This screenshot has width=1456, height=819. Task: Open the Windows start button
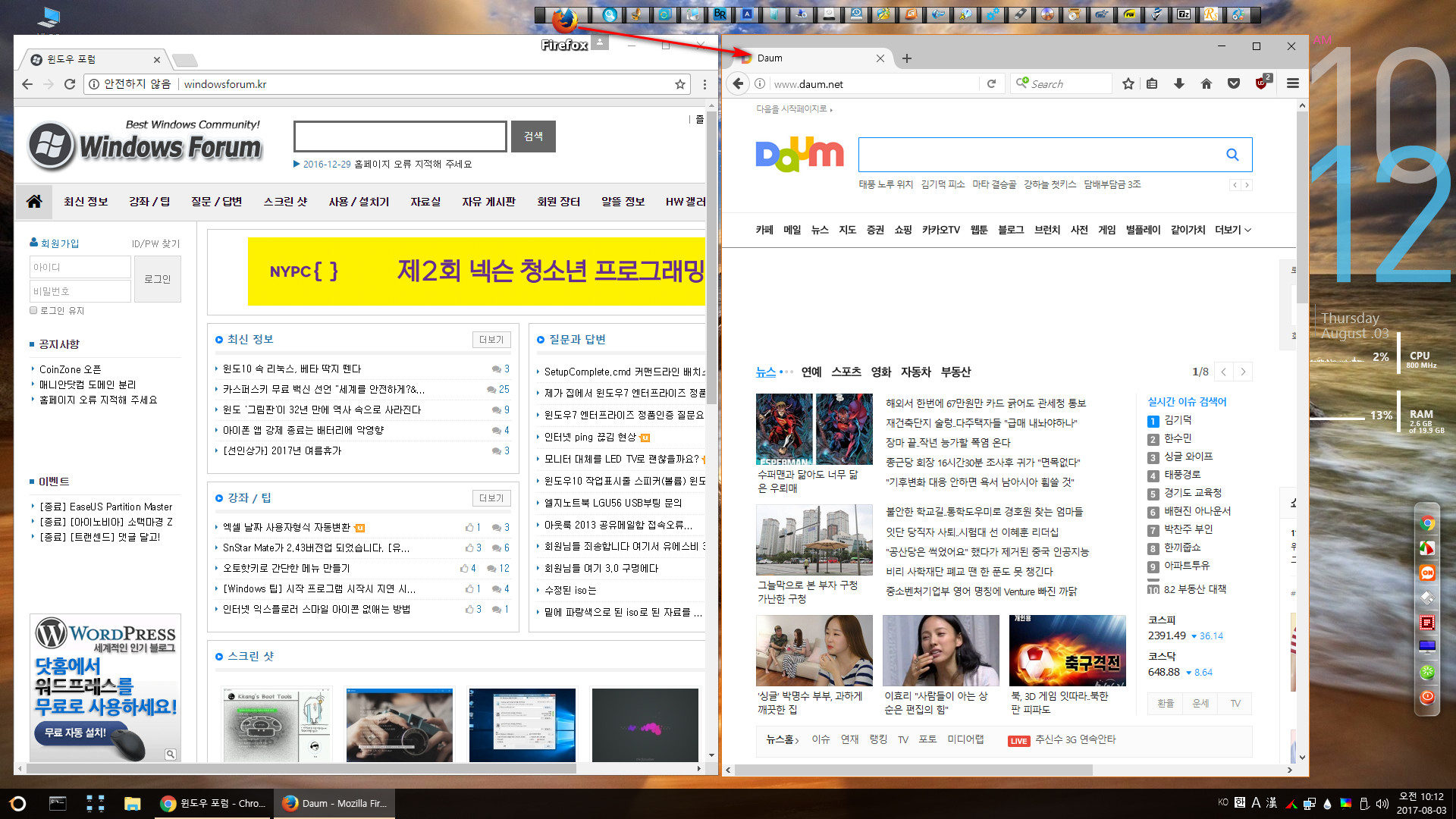[18, 804]
